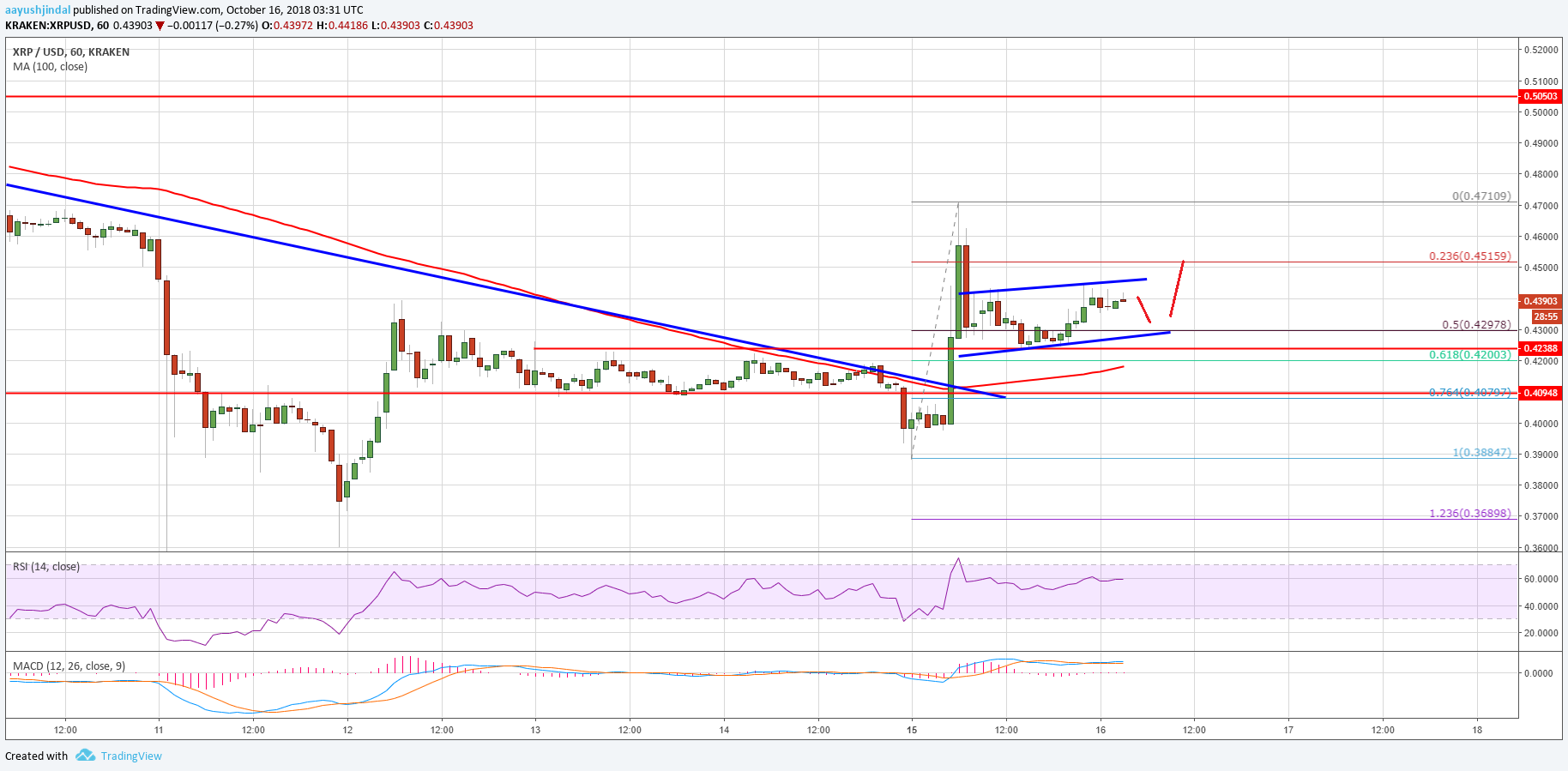Click the 13 date label on time axis
Image resolution: width=1568 pixels, height=771 pixels.
[535, 731]
